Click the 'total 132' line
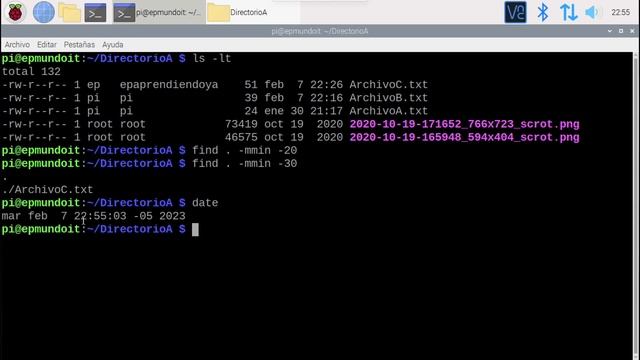640x360 pixels. [31, 72]
